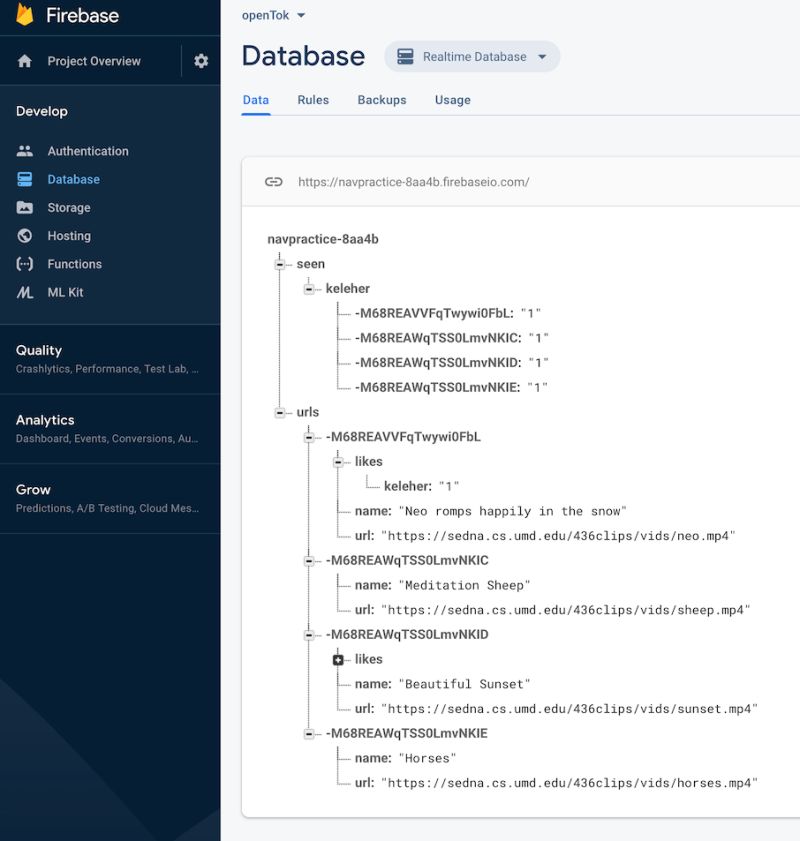Click -M68REAVVFqTwywi0FbL value under keleher
The image size is (800, 841).
pyautogui.click(x=531, y=313)
